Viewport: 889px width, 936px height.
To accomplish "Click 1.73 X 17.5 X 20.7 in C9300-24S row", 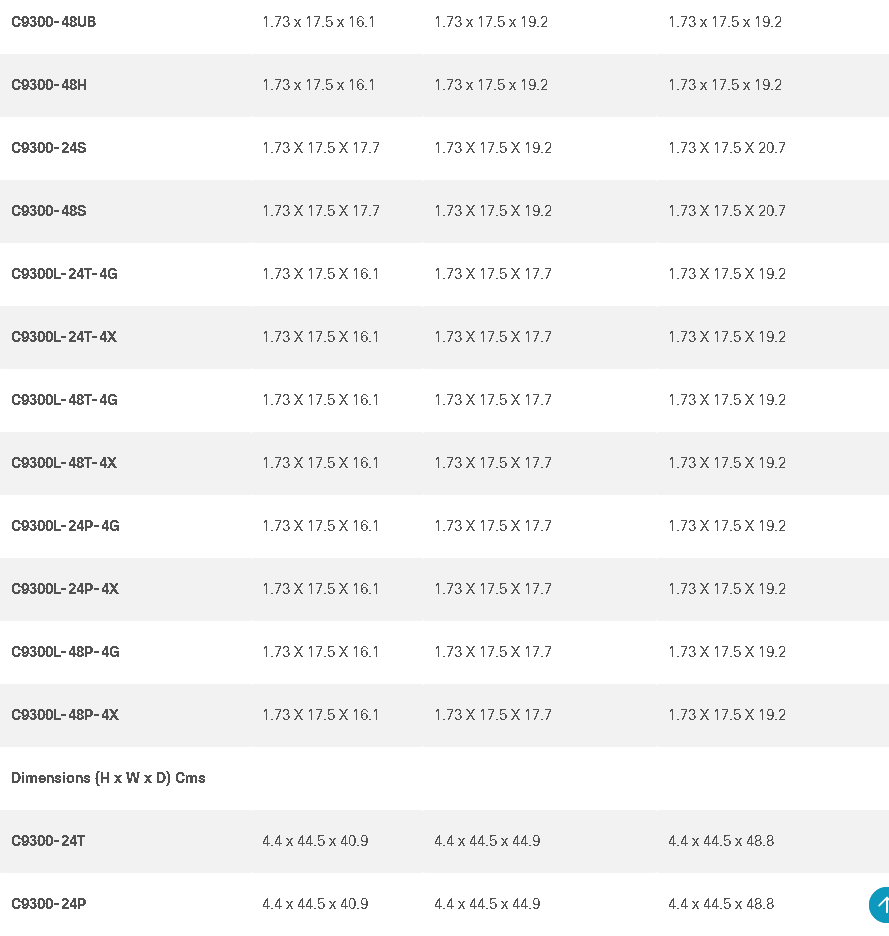I will tap(727, 148).
